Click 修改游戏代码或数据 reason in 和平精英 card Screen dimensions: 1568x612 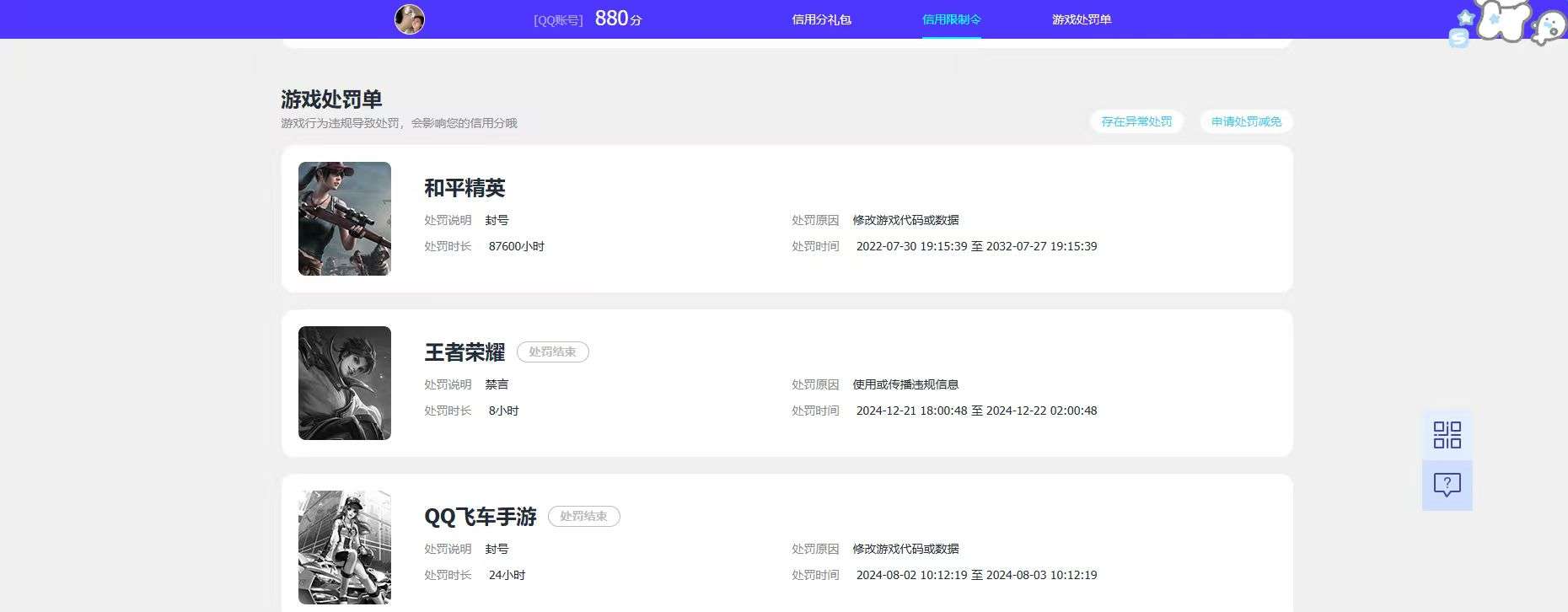[905, 220]
